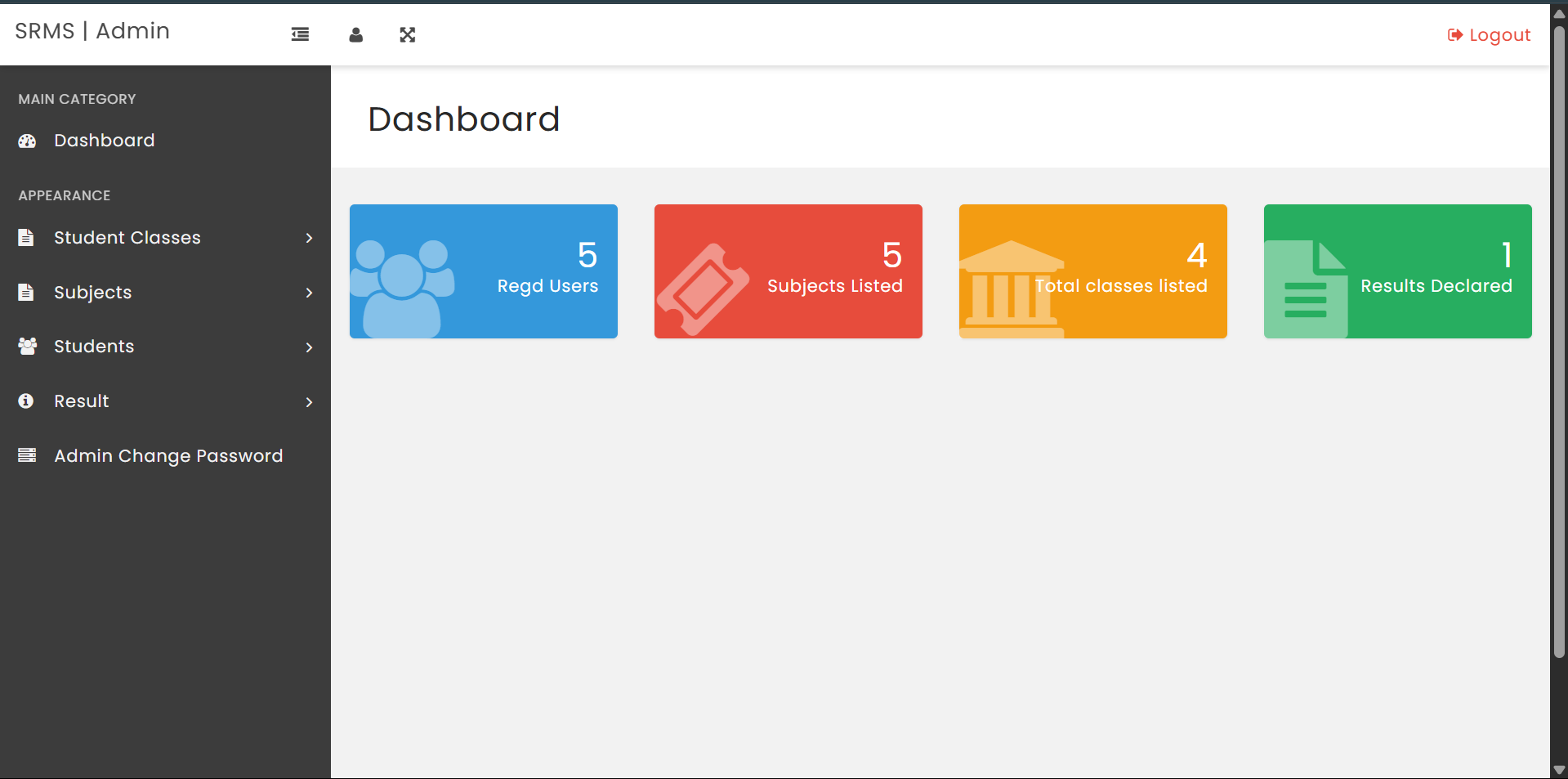This screenshot has width=1568, height=779.
Task: Click the Subjects file icon in sidebar
Action: tap(26, 293)
